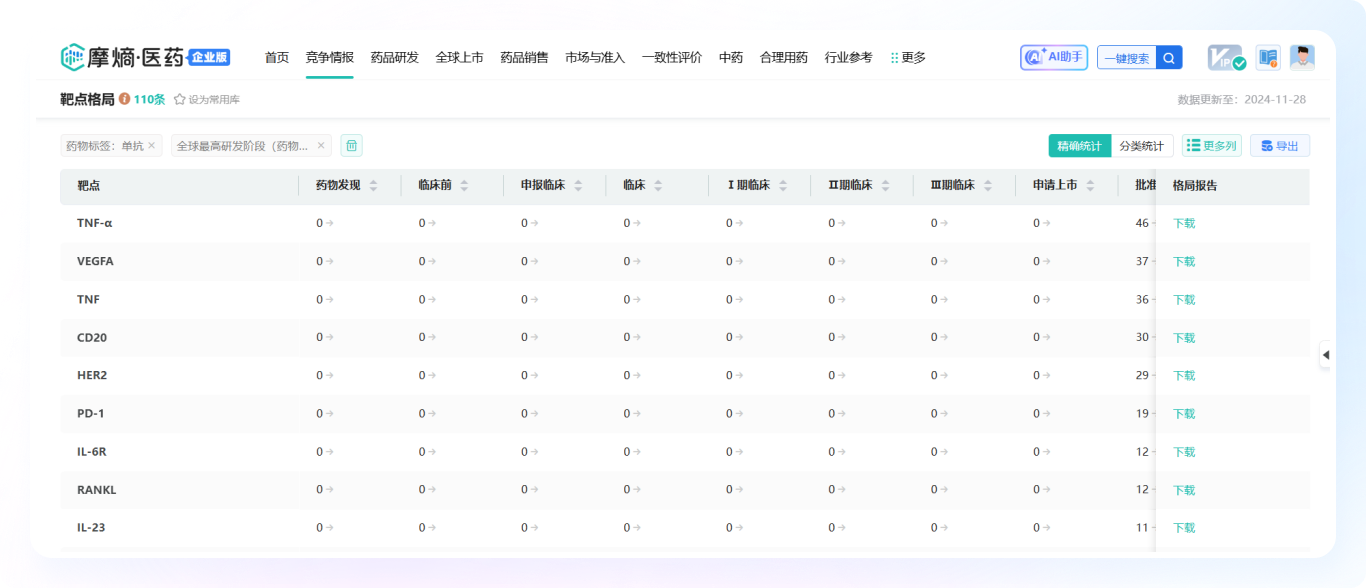Open the 药品研发 menu

(395, 58)
